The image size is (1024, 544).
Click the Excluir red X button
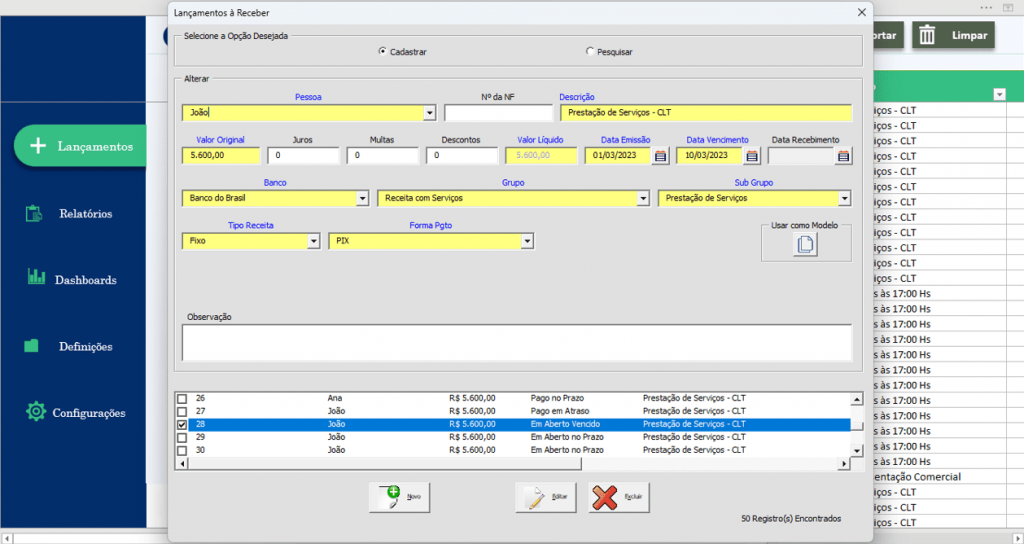click(x=618, y=497)
